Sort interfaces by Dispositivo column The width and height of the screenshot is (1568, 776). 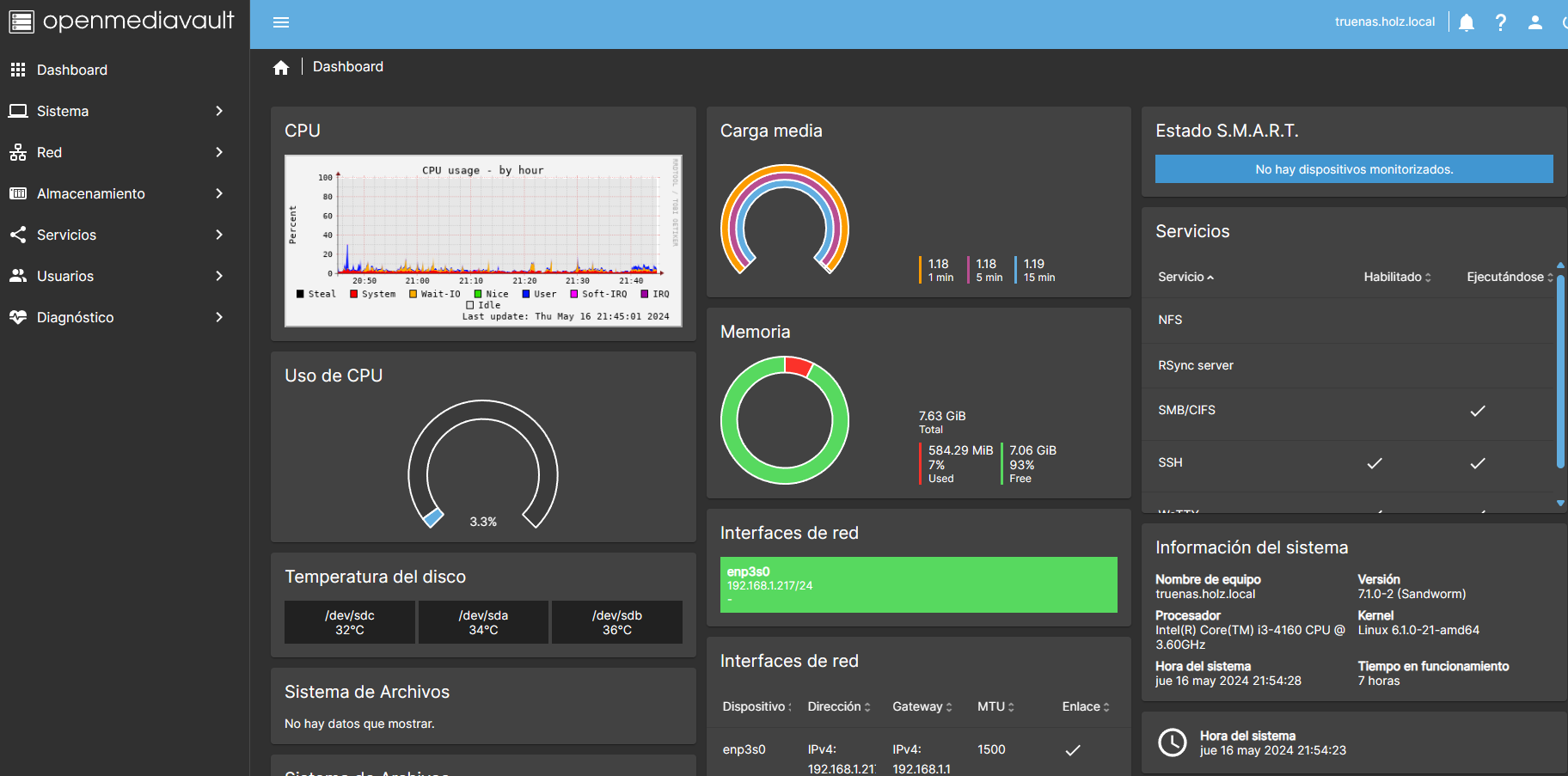756,706
